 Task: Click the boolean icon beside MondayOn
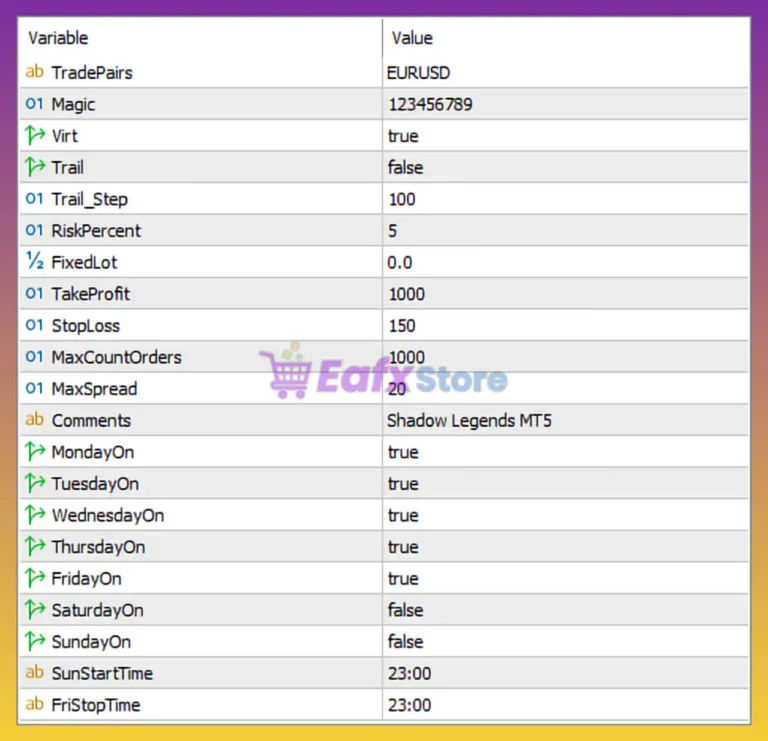[x=35, y=451]
